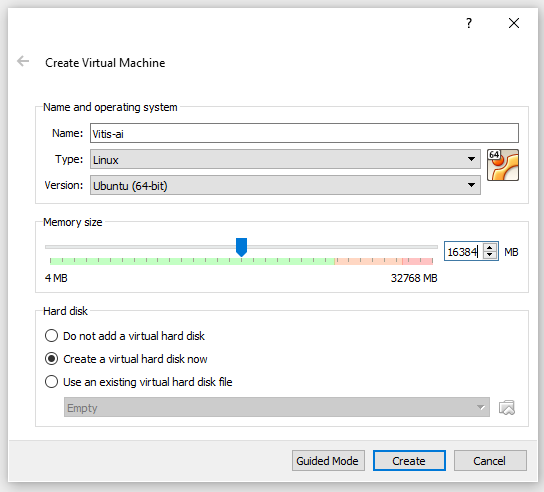Click the Name field containing Vitis-ai

click(304, 133)
